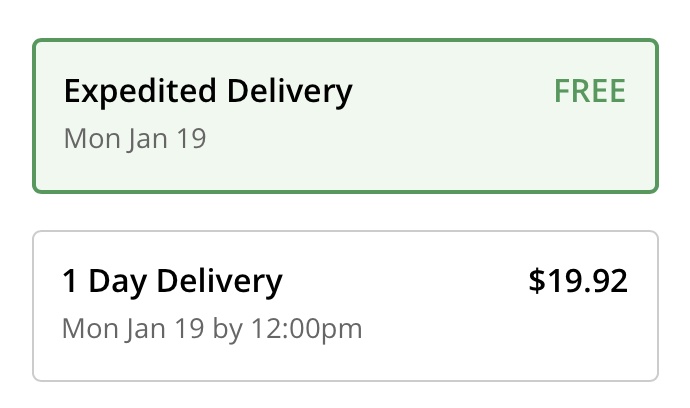Switch shipping to 1 Day Delivery

click(x=345, y=305)
